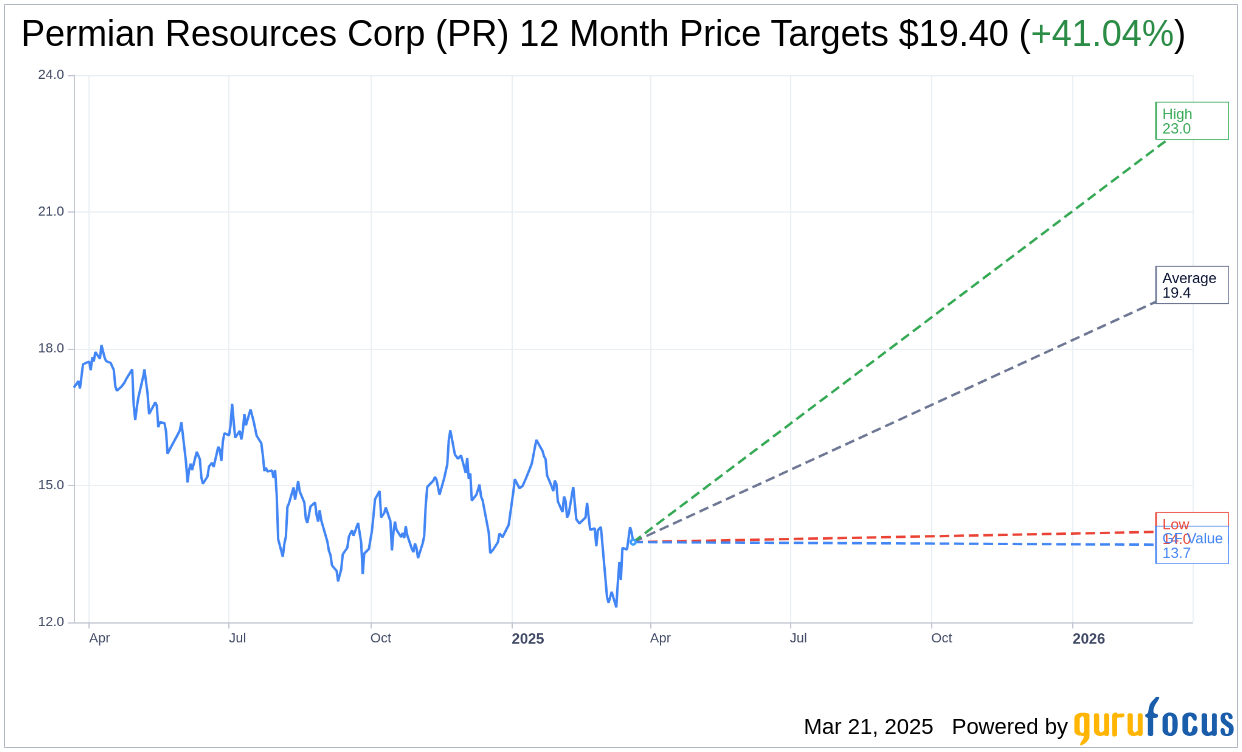The height and width of the screenshot is (752, 1242).
Task: Click the GF Value 13.7 label
Action: [x=1191, y=545]
